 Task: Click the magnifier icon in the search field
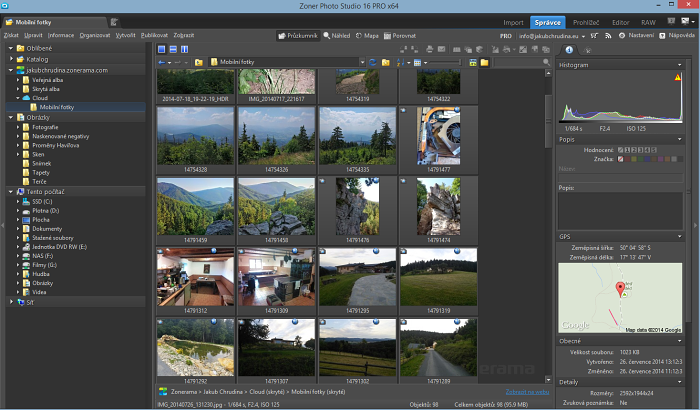(546, 63)
